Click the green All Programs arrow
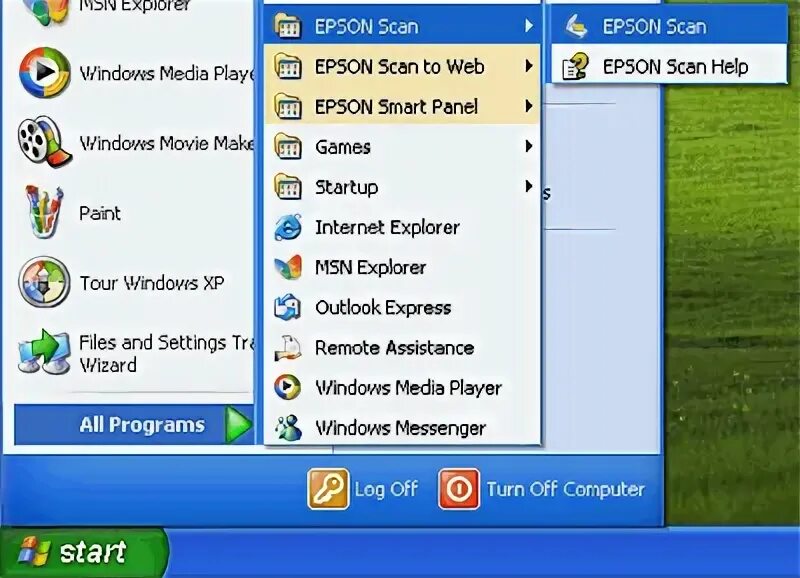 click(x=238, y=424)
